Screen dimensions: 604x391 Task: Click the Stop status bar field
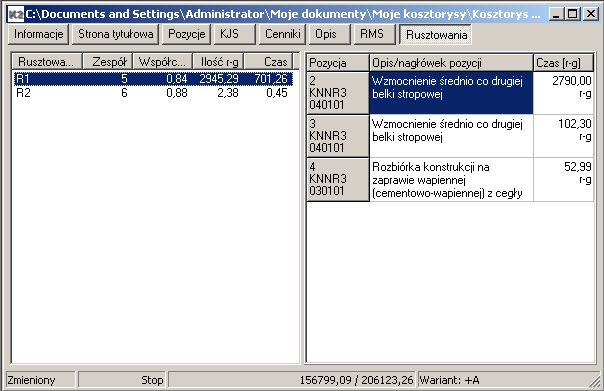pyautogui.click(x=121, y=380)
